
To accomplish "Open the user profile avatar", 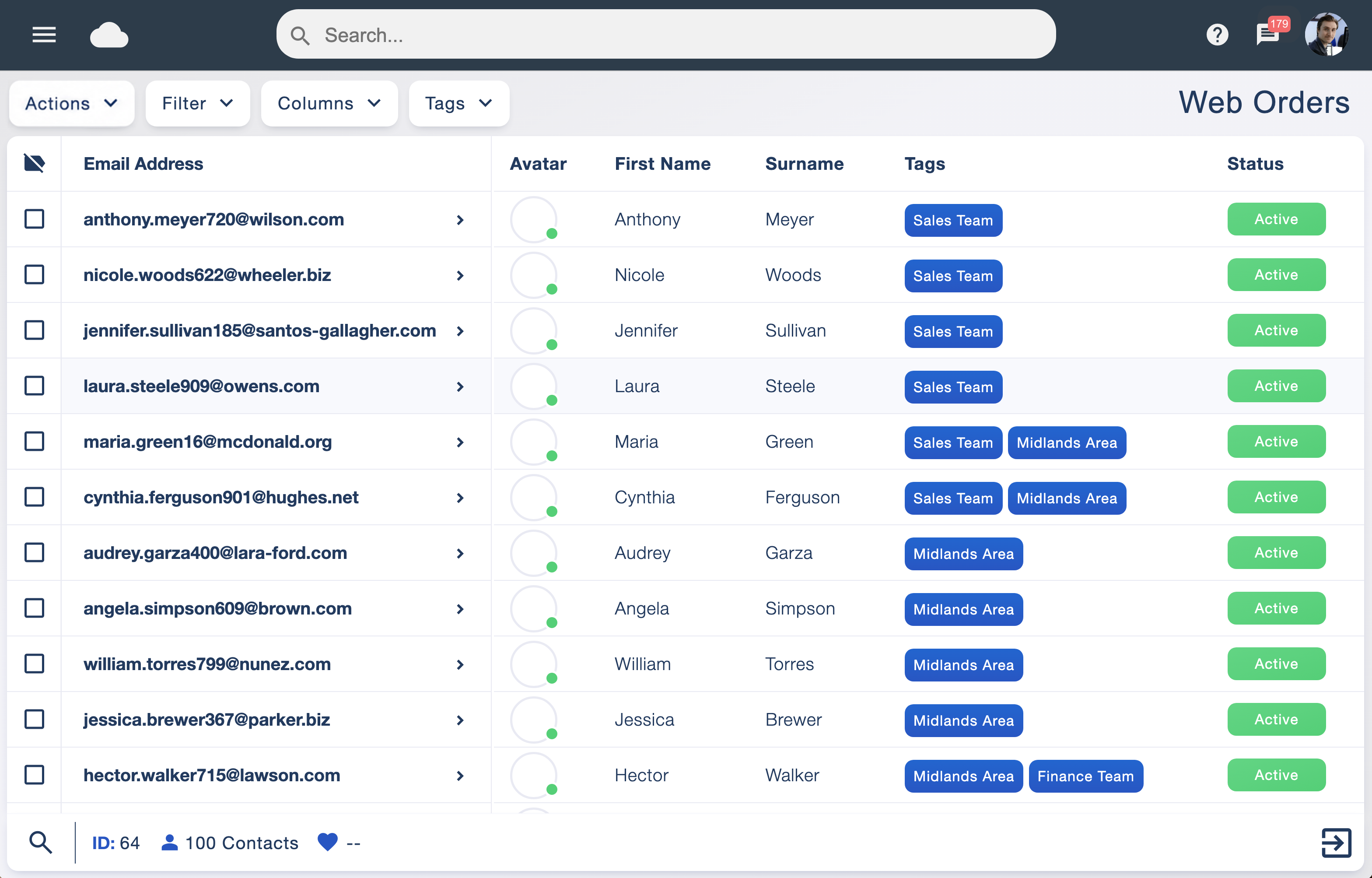I will click(x=1326, y=35).
